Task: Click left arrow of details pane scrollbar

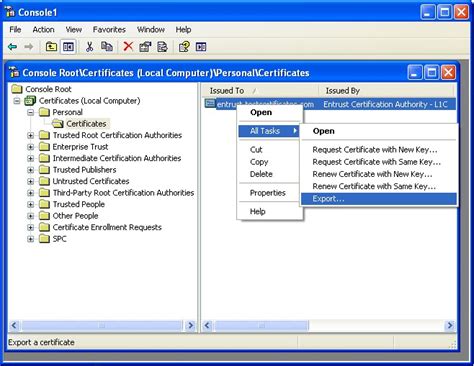Action: click(x=207, y=325)
